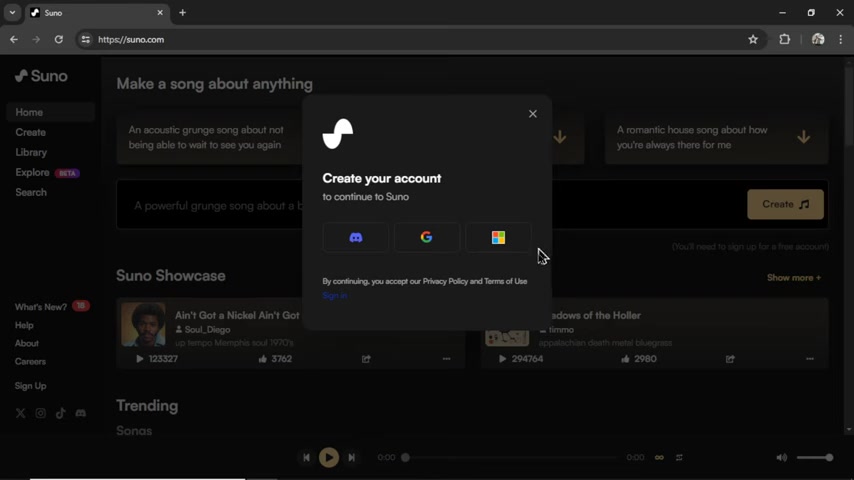Select the Suno browser tab
Screen dimensions: 854x480
(x=98, y=13)
